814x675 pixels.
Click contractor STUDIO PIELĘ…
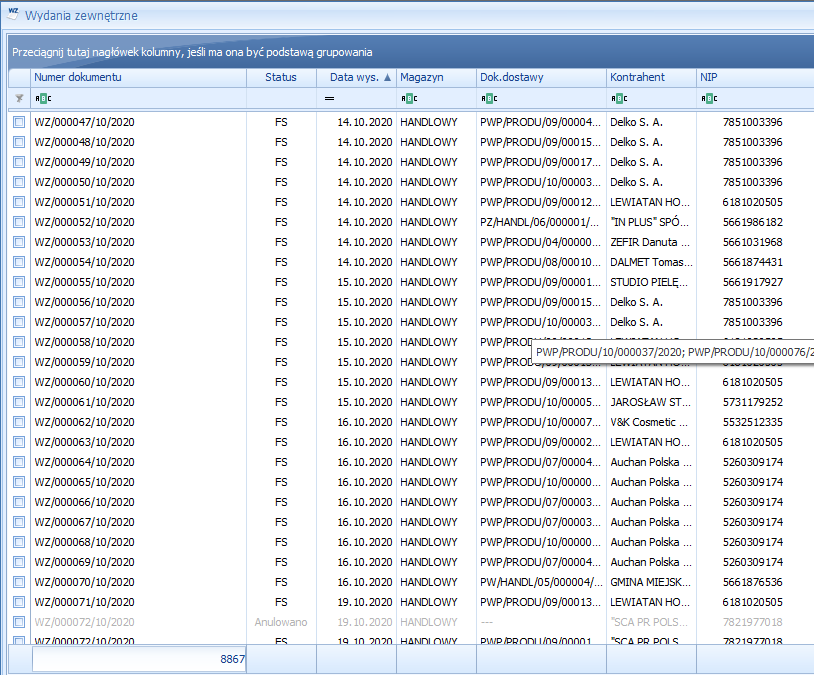(649, 282)
